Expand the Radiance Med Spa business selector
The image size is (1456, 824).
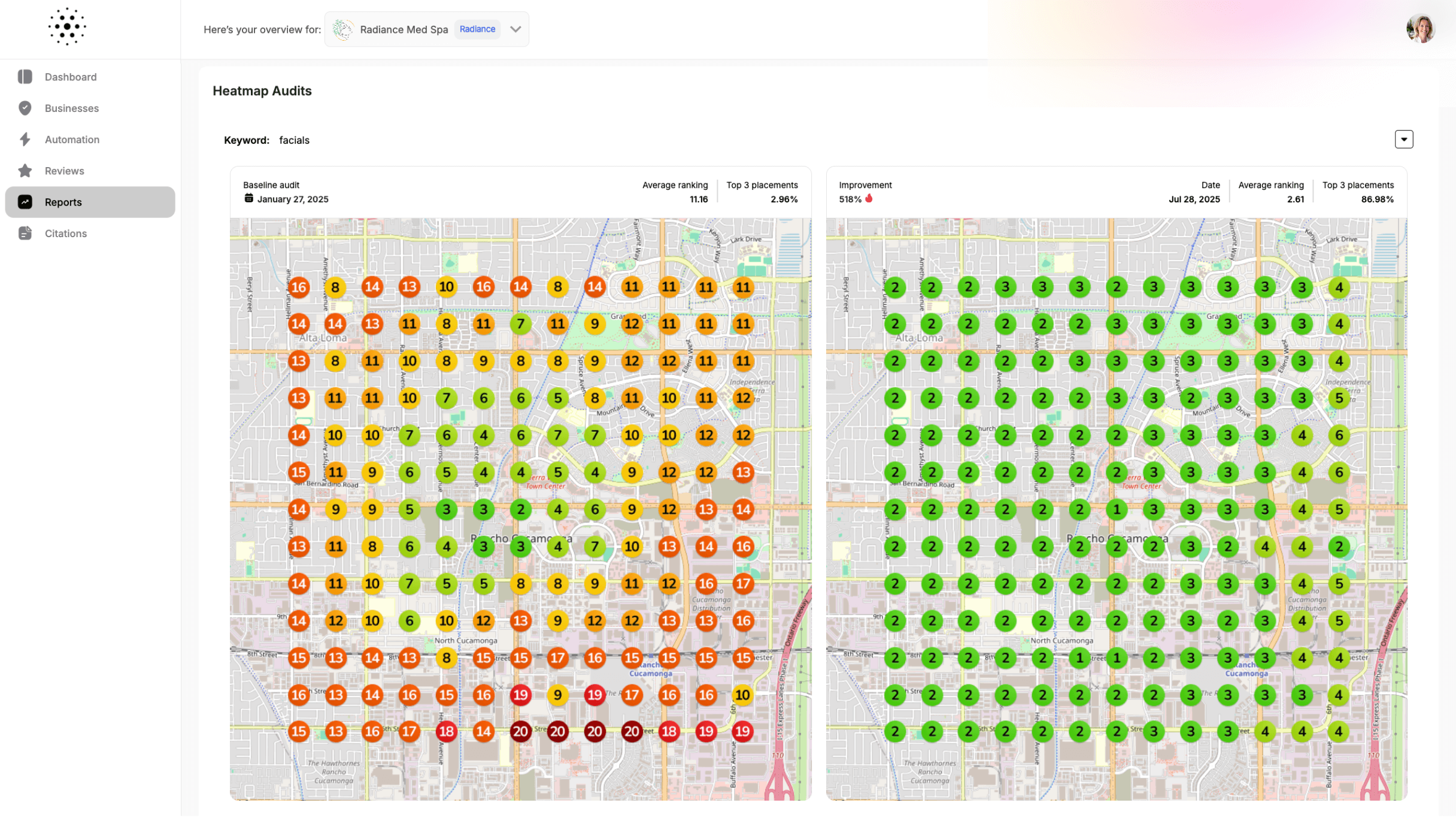tap(515, 29)
